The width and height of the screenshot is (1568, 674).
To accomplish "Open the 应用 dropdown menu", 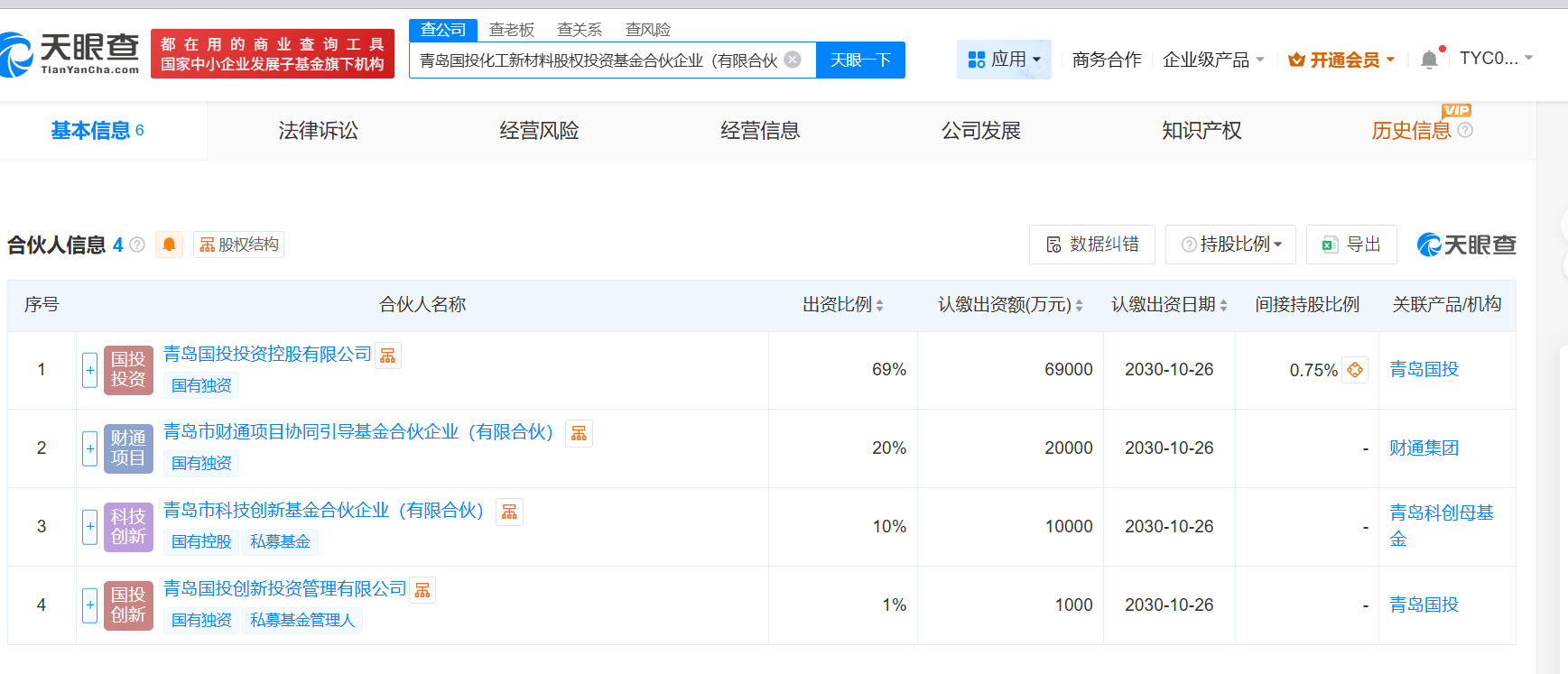I will (1004, 60).
